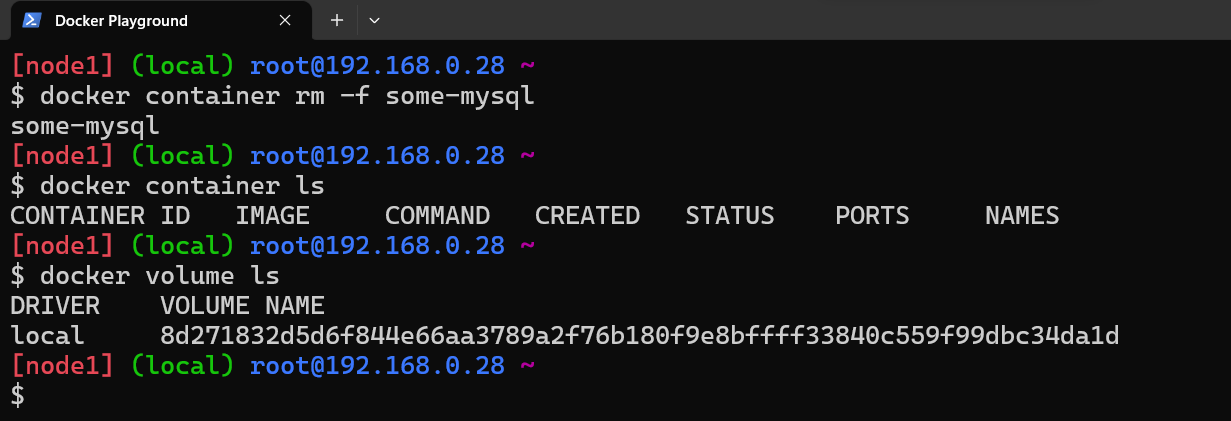Select the Docker Playground tab title
The width and height of the screenshot is (1231, 421).
(x=121, y=20)
